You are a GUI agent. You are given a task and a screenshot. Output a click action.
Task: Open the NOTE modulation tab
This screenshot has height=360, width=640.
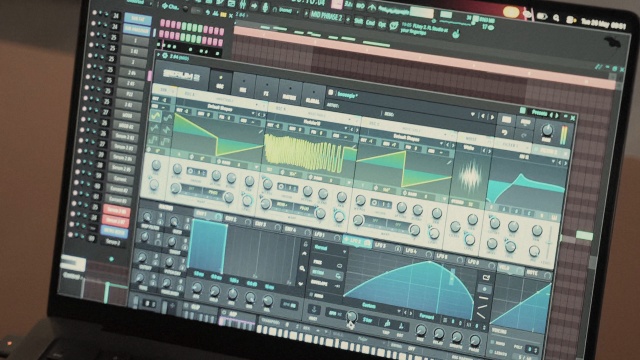(538, 274)
